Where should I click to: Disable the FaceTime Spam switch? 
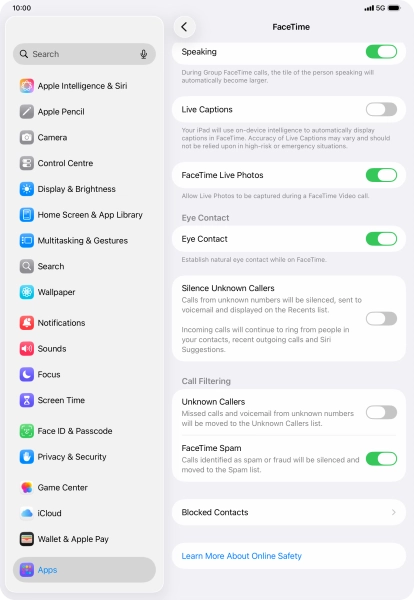point(381,458)
